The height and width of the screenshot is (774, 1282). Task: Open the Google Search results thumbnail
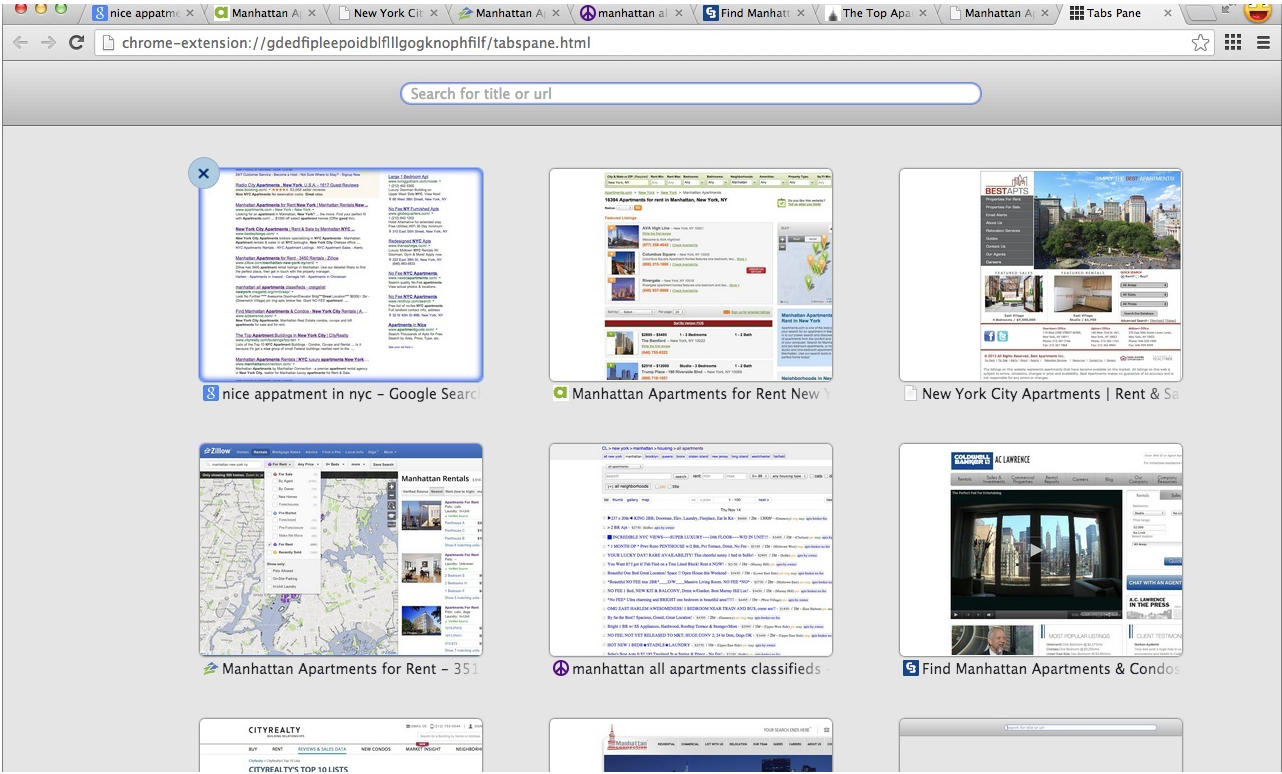341,274
